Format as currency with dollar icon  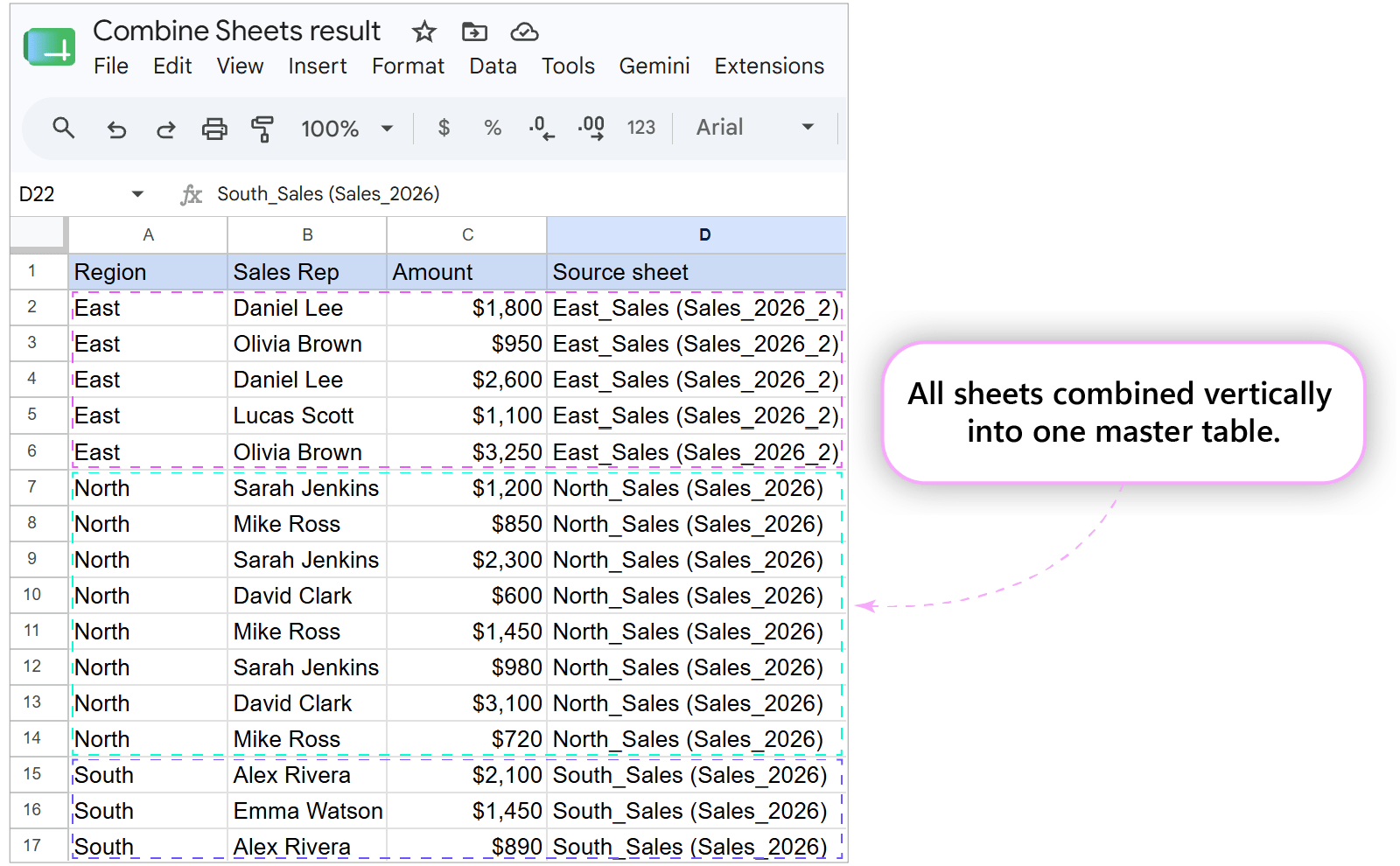click(x=444, y=129)
